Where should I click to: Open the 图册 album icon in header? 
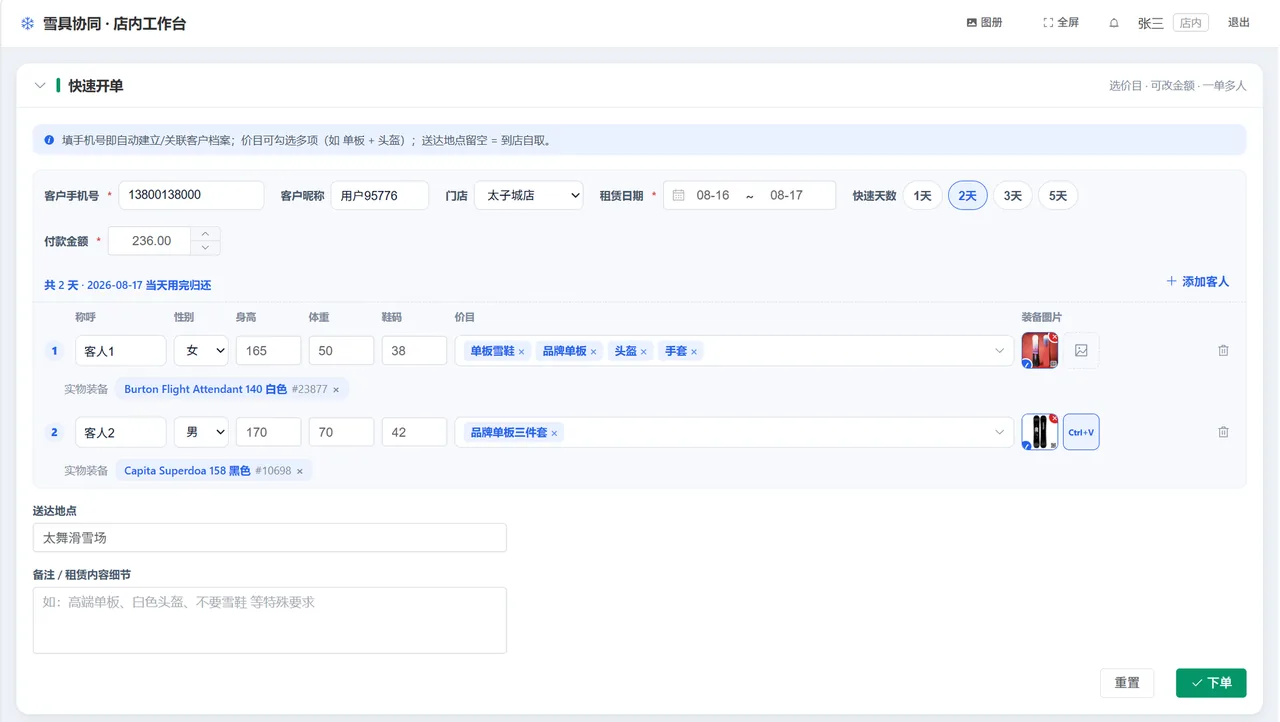point(971,22)
